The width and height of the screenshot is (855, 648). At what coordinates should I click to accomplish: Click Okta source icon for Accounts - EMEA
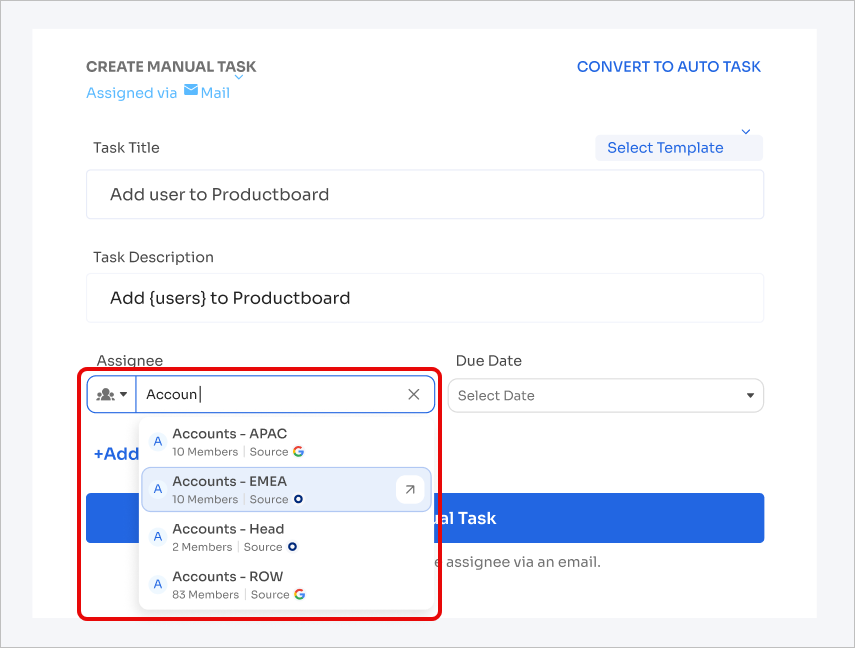click(x=299, y=499)
